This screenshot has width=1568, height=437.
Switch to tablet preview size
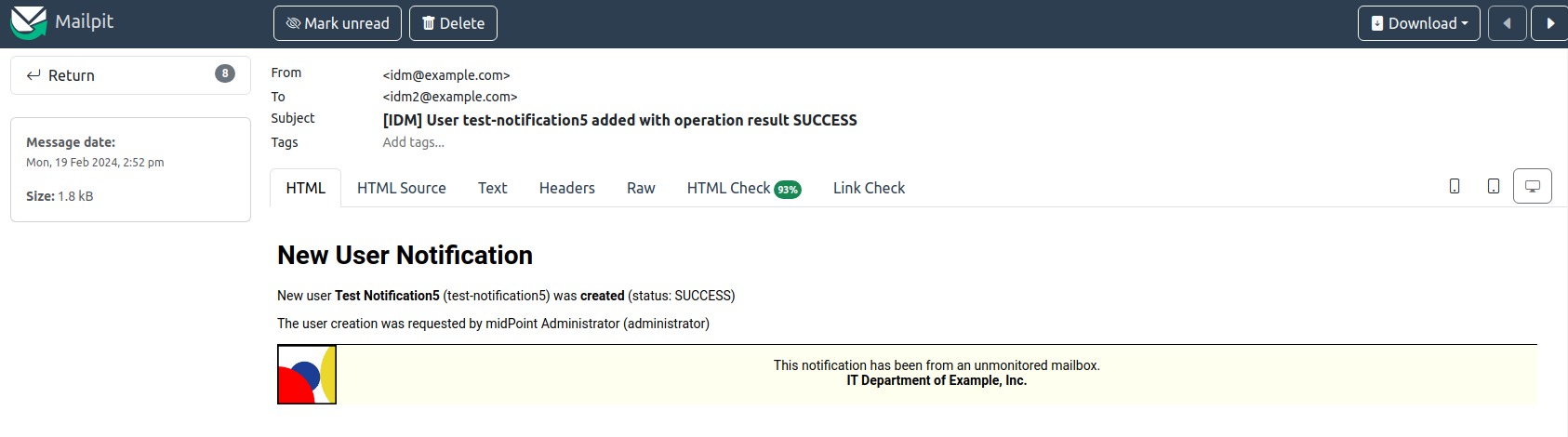coord(1494,186)
